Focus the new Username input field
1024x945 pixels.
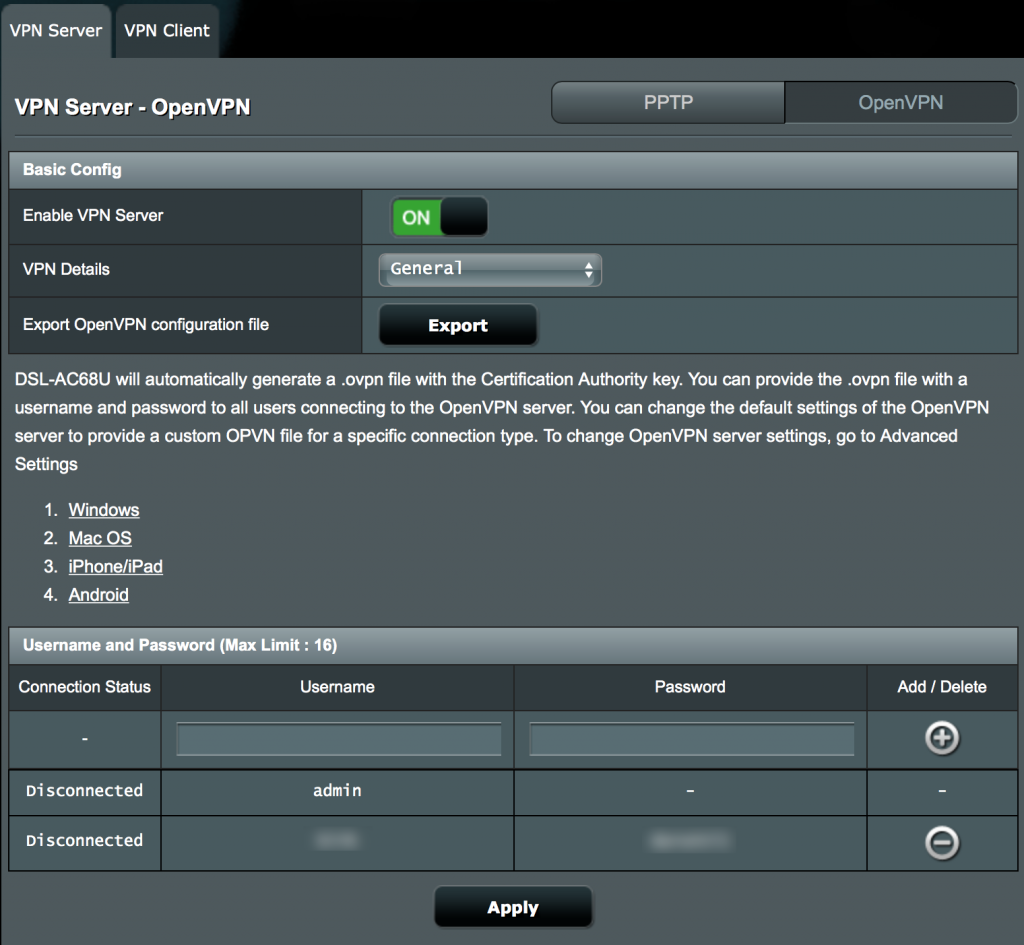point(338,739)
